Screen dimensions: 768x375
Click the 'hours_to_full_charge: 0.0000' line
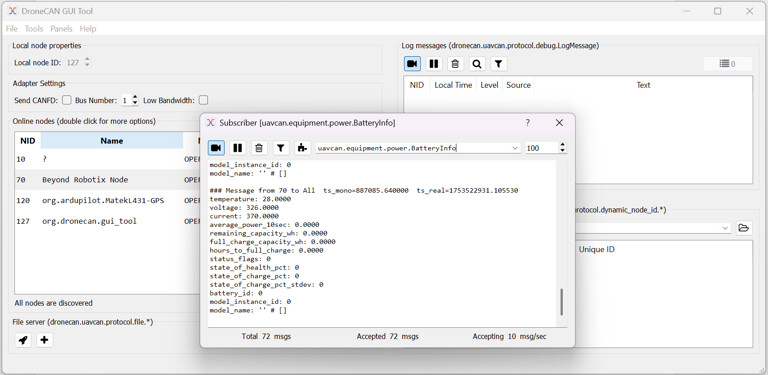[266, 250]
